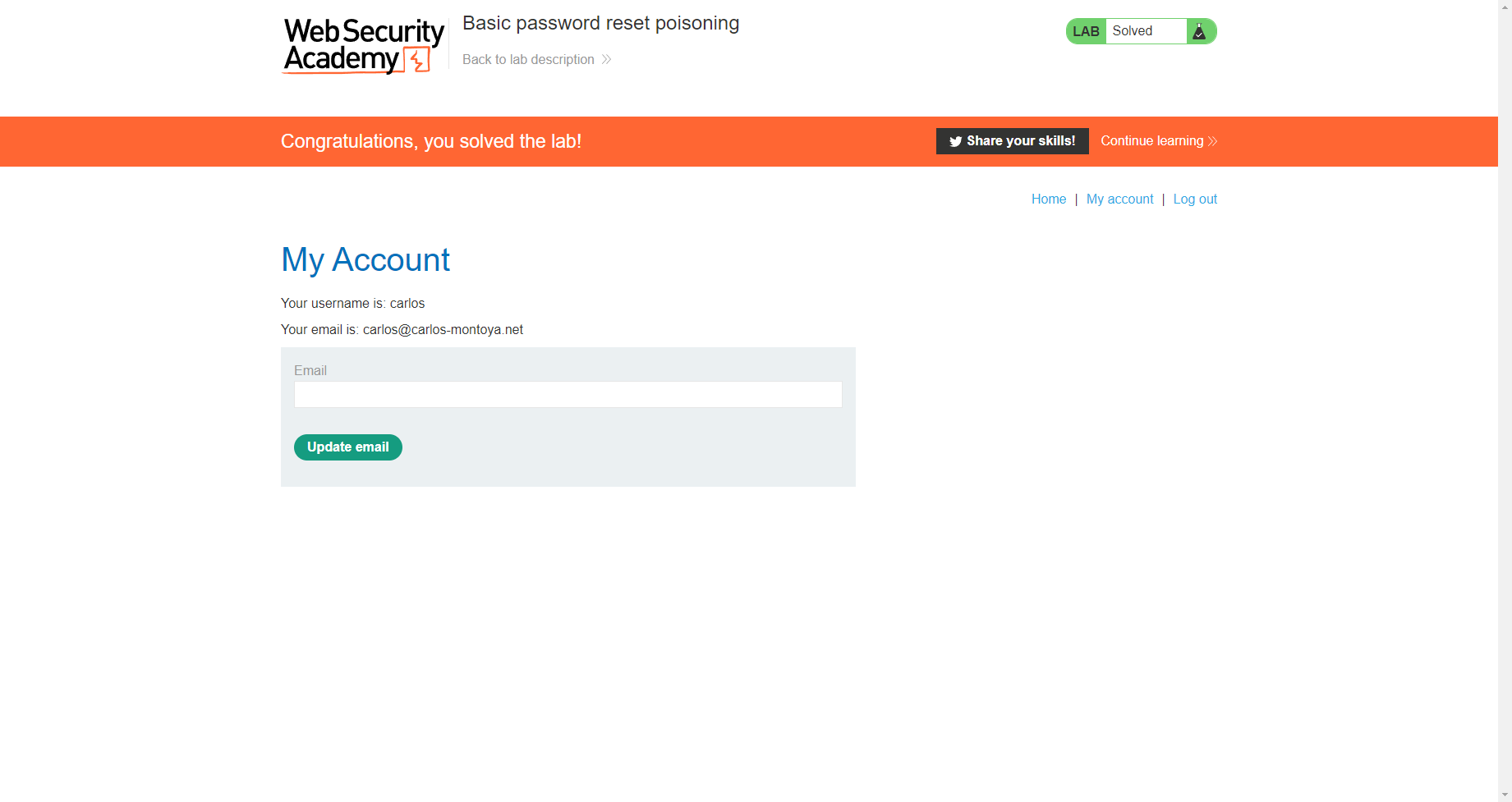This screenshot has width=1512, height=802.
Task: Click the orange lightning bolt logo mark
Action: click(417, 59)
